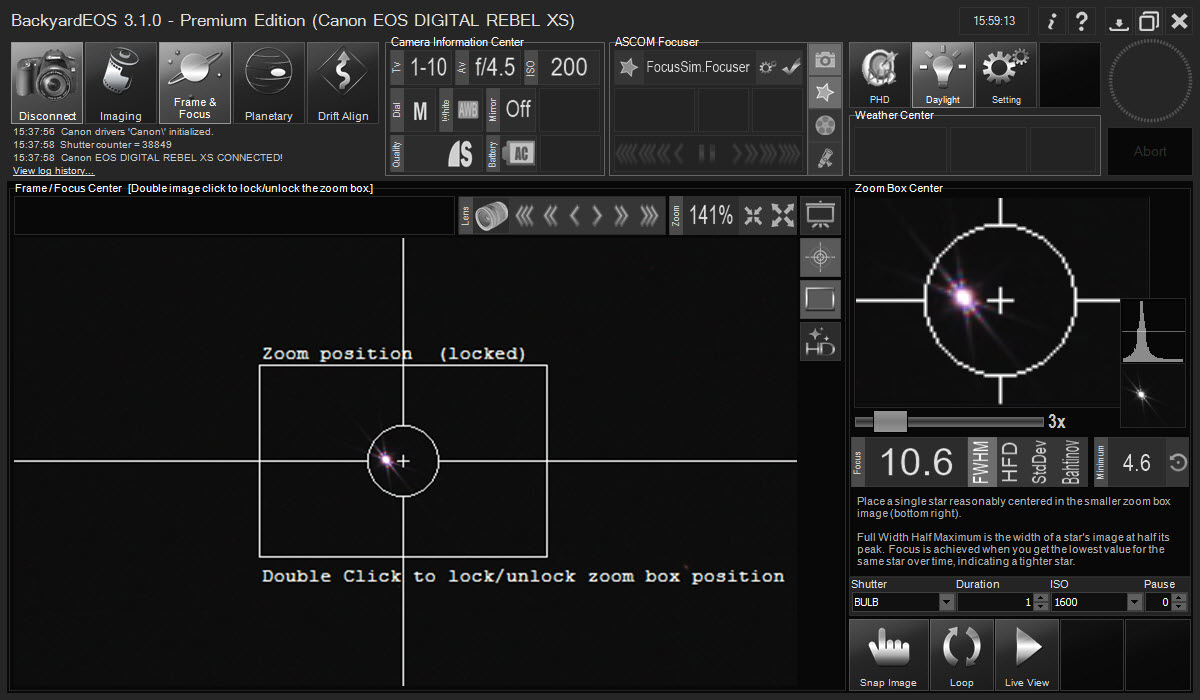
Task: Switch to Planetary mode
Action: click(x=269, y=83)
